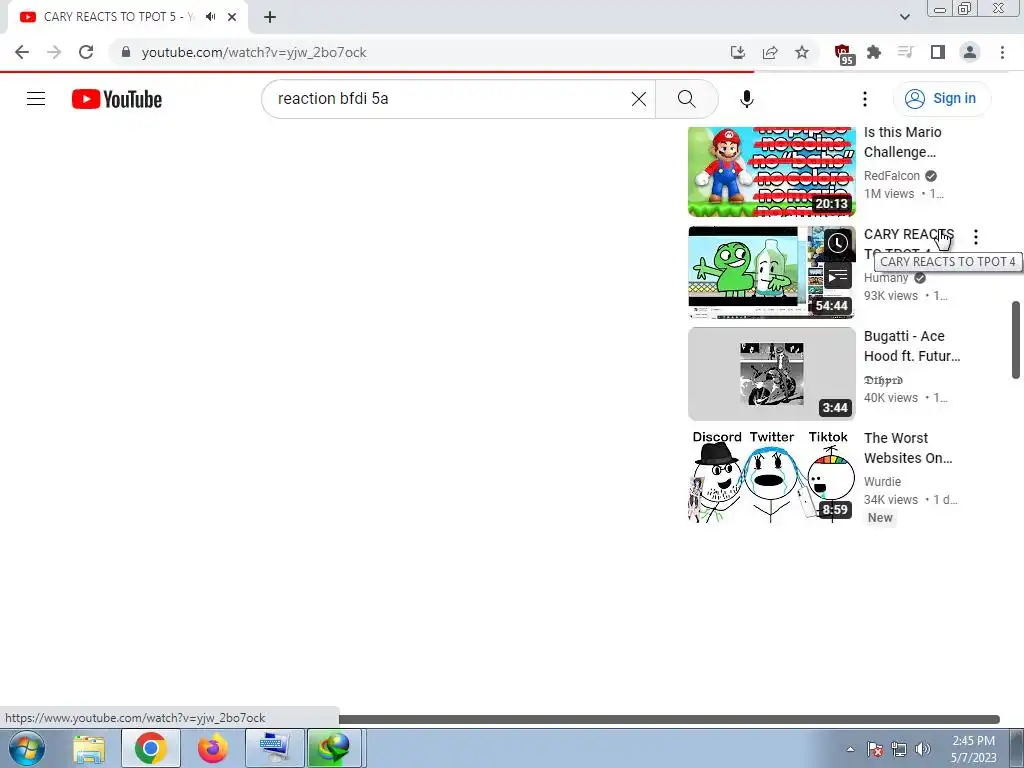Open the Chrome extensions puzzle icon
The image size is (1024, 768).
coord(874,52)
